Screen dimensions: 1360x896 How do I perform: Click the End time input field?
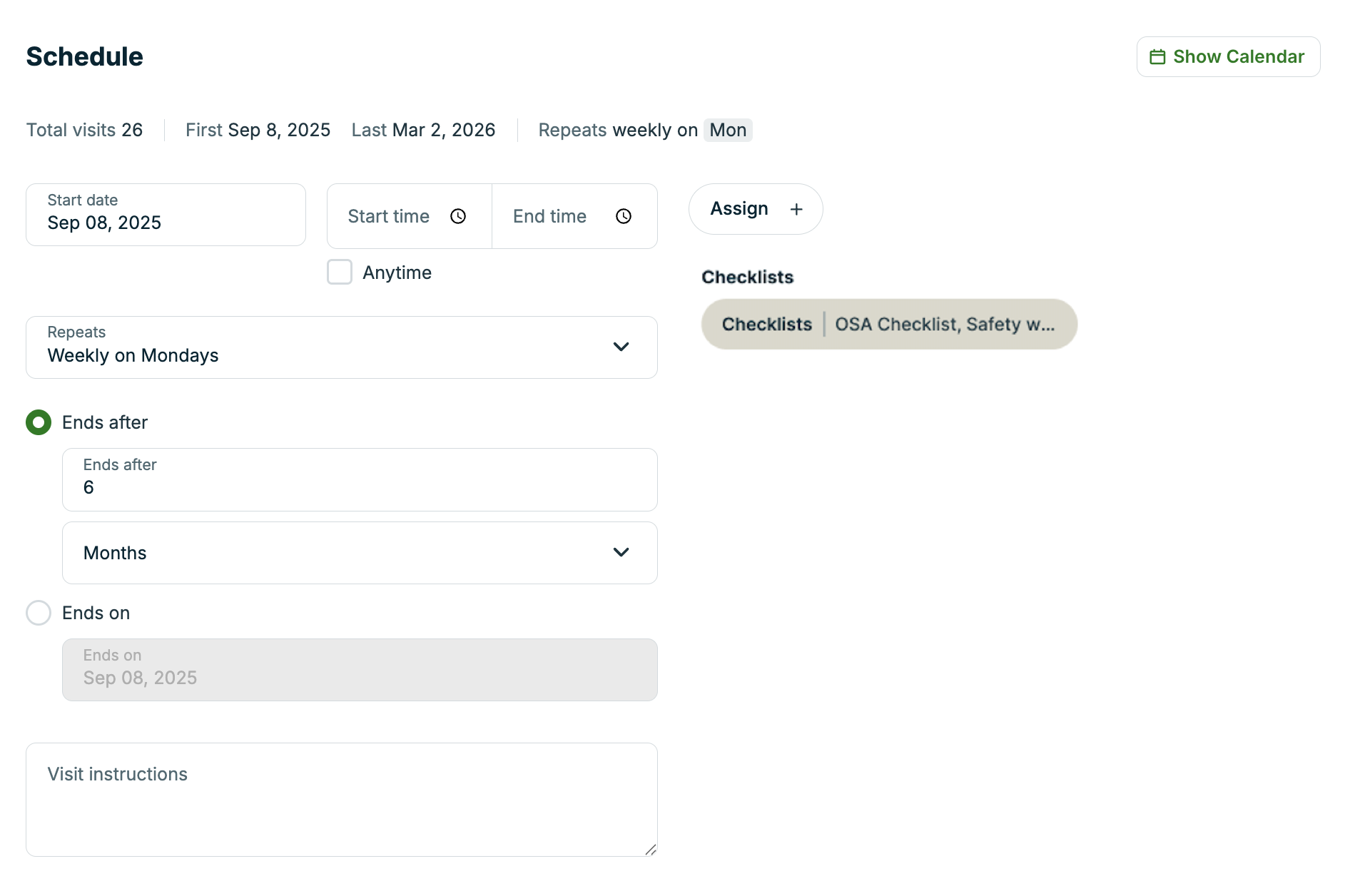(x=557, y=216)
